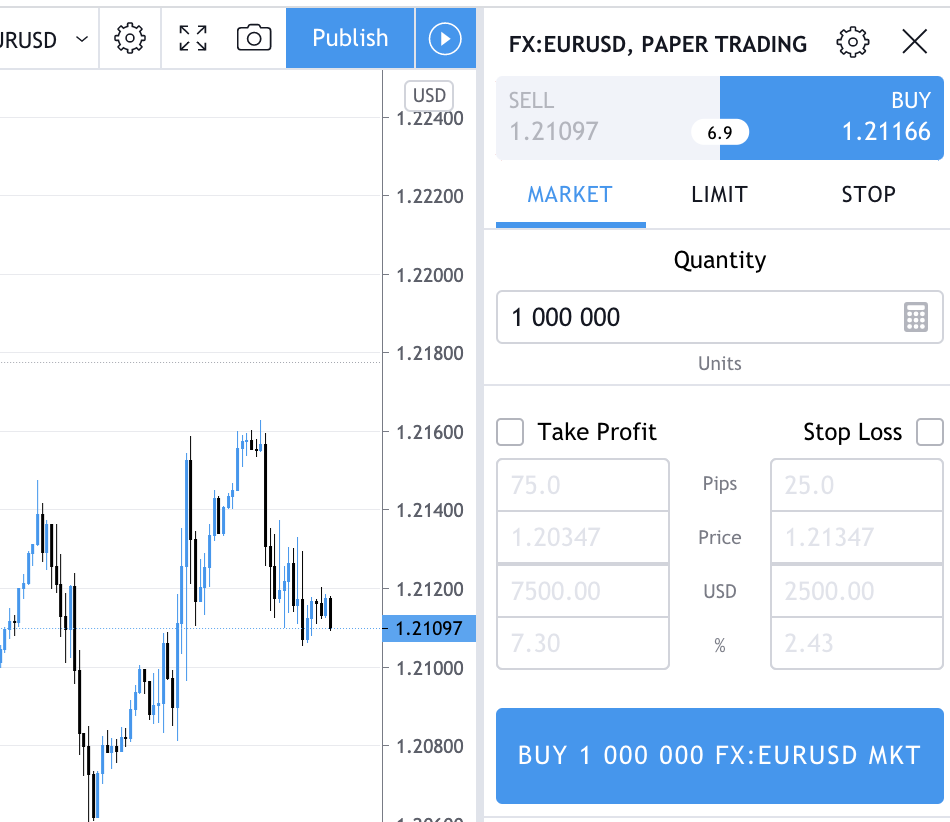This screenshot has width=950, height=822.
Task: Click the current price label 1.21097 on axis
Action: click(x=429, y=629)
